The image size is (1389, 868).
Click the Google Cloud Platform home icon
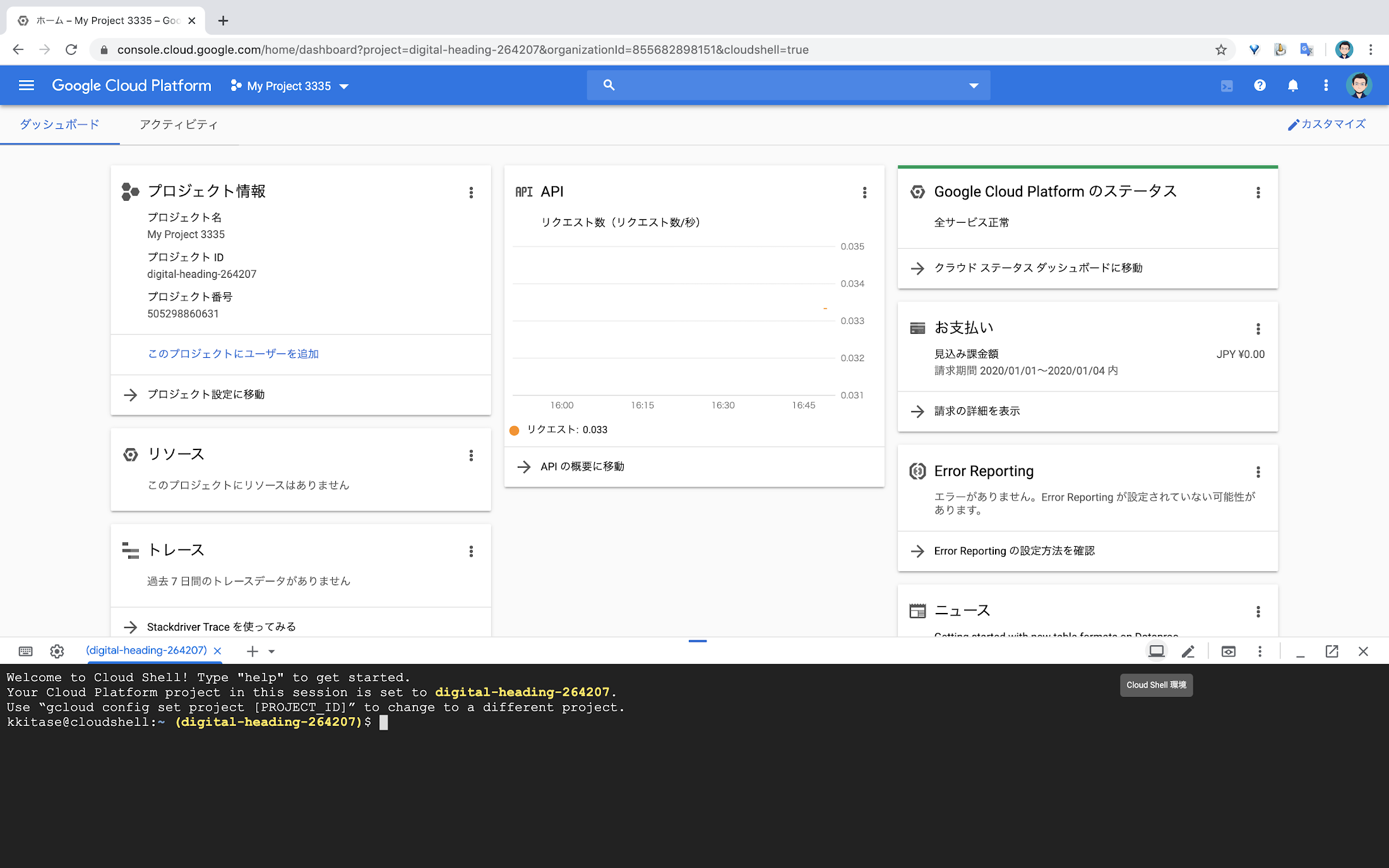pyautogui.click(x=131, y=85)
